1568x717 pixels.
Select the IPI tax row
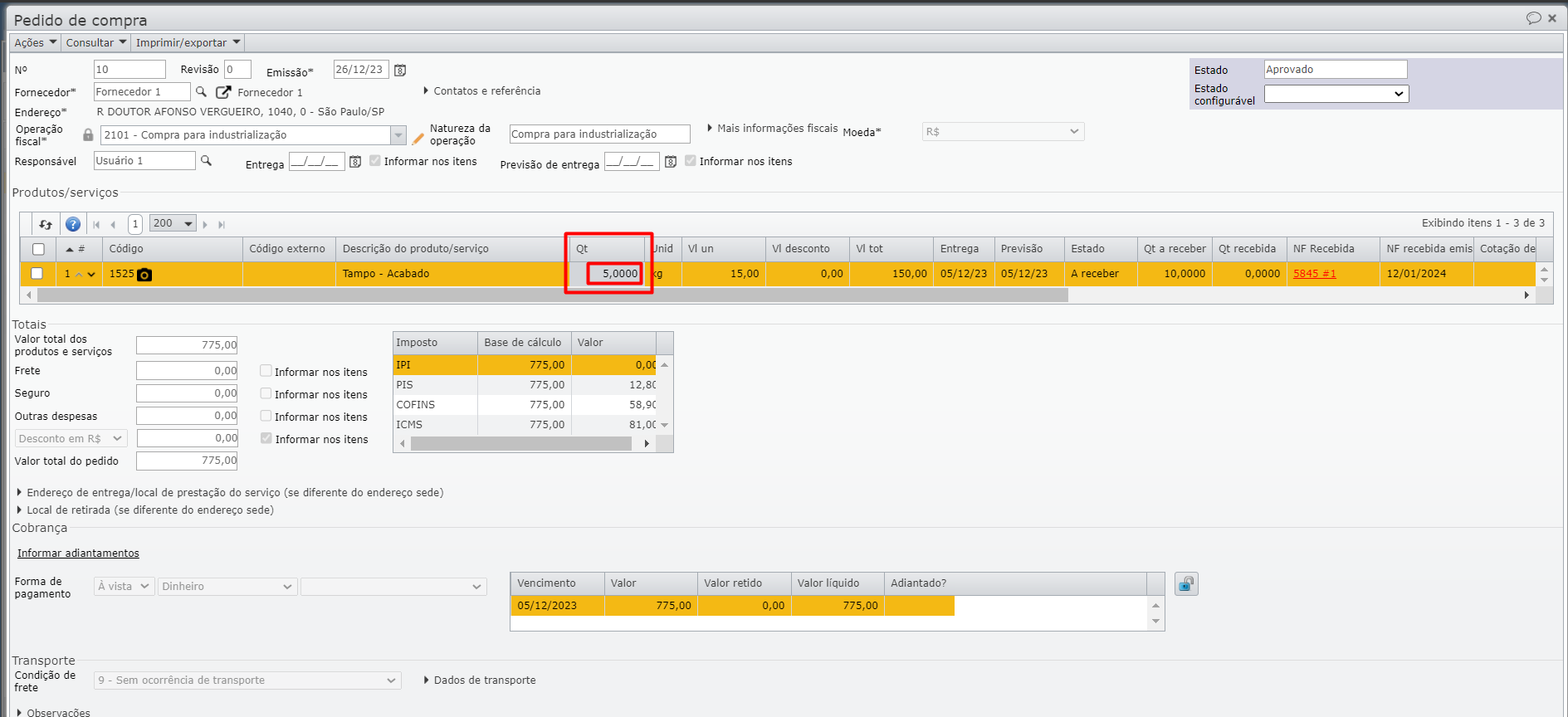click(x=525, y=365)
